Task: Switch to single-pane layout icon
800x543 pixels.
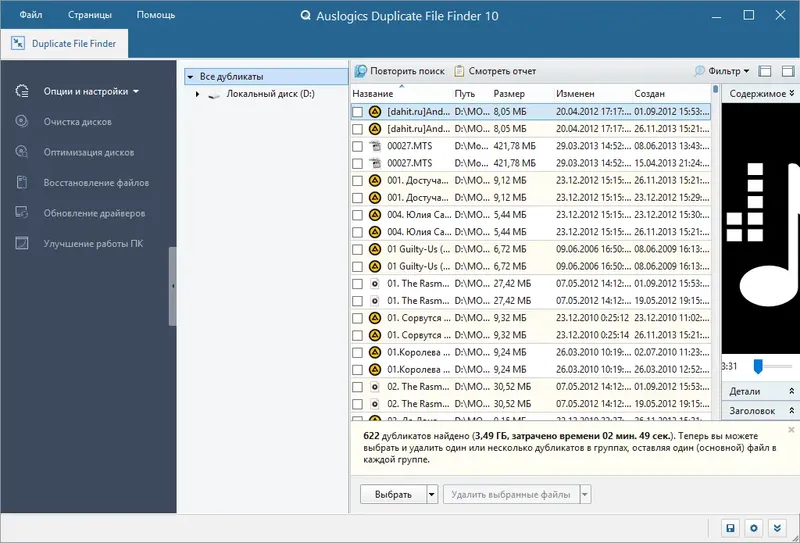Action: [x=765, y=71]
